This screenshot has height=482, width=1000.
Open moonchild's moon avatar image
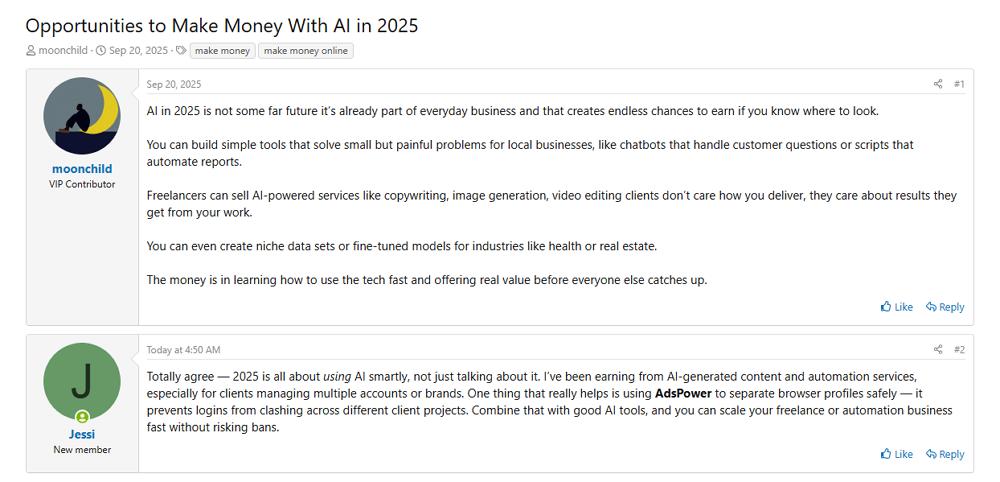(x=82, y=116)
